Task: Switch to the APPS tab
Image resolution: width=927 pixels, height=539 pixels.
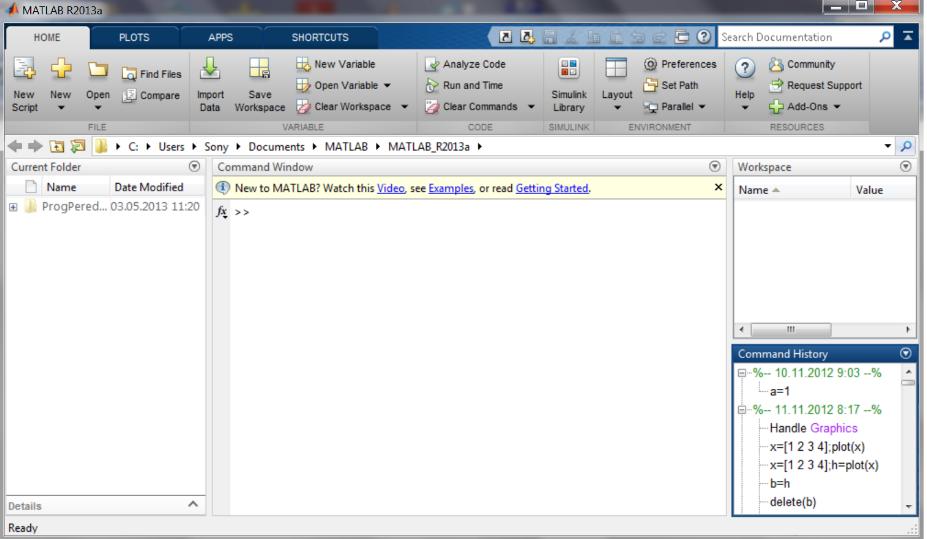Action: [221, 37]
